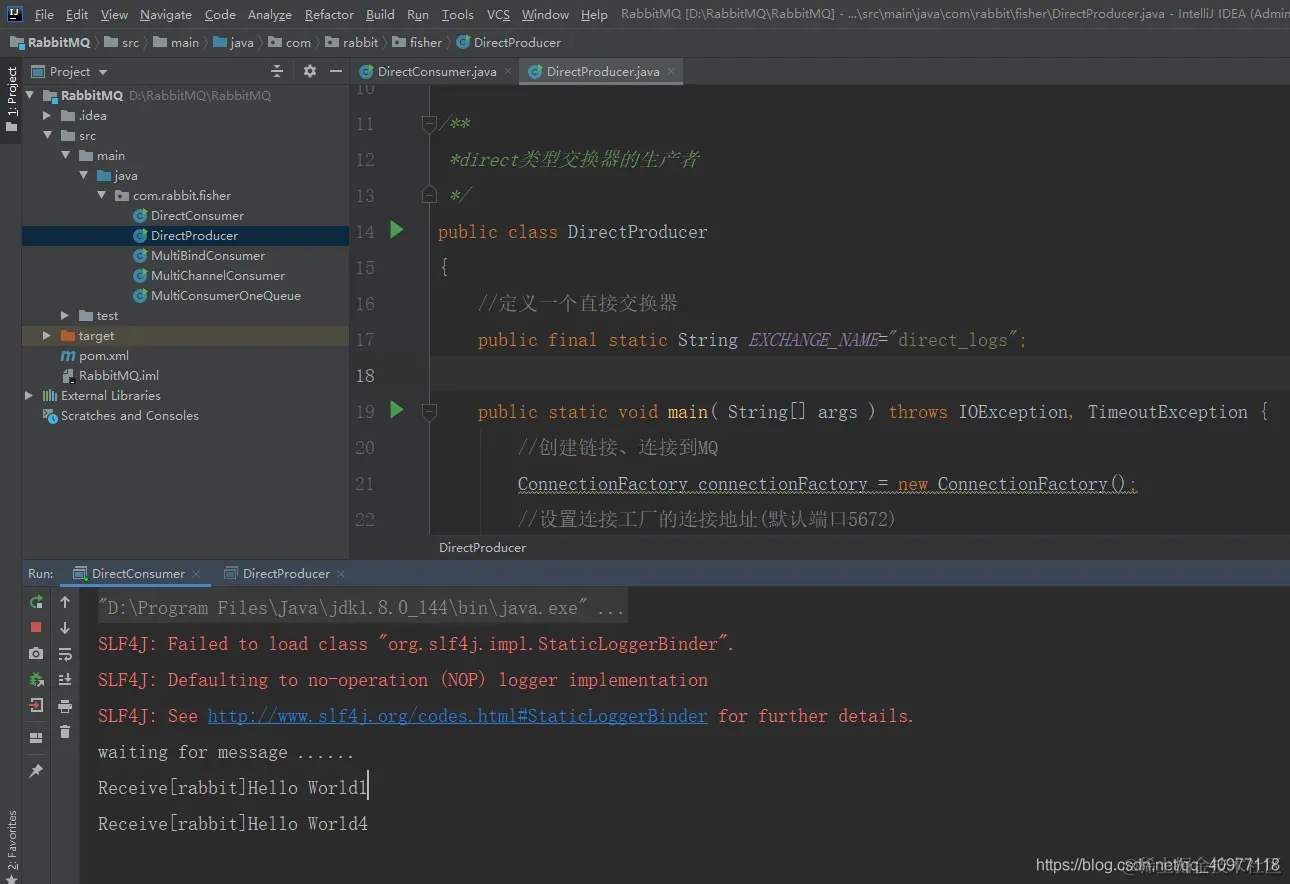The height and width of the screenshot is (884, 1290).
Task: Fold the main method at line 19
Action: [x=429, y=411]
